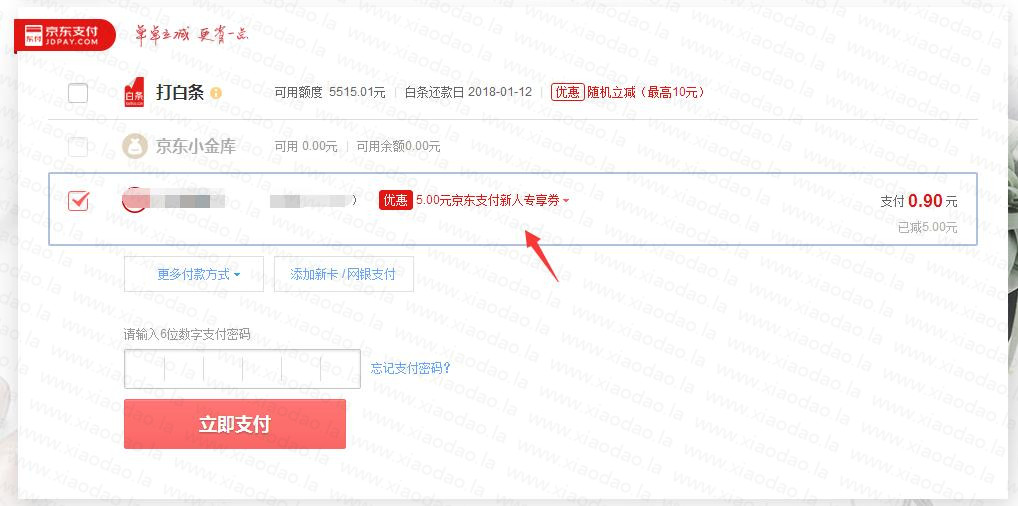The image size is (1018, 506).
Task: Click the JD Pay logo
Action: point(65,36)
